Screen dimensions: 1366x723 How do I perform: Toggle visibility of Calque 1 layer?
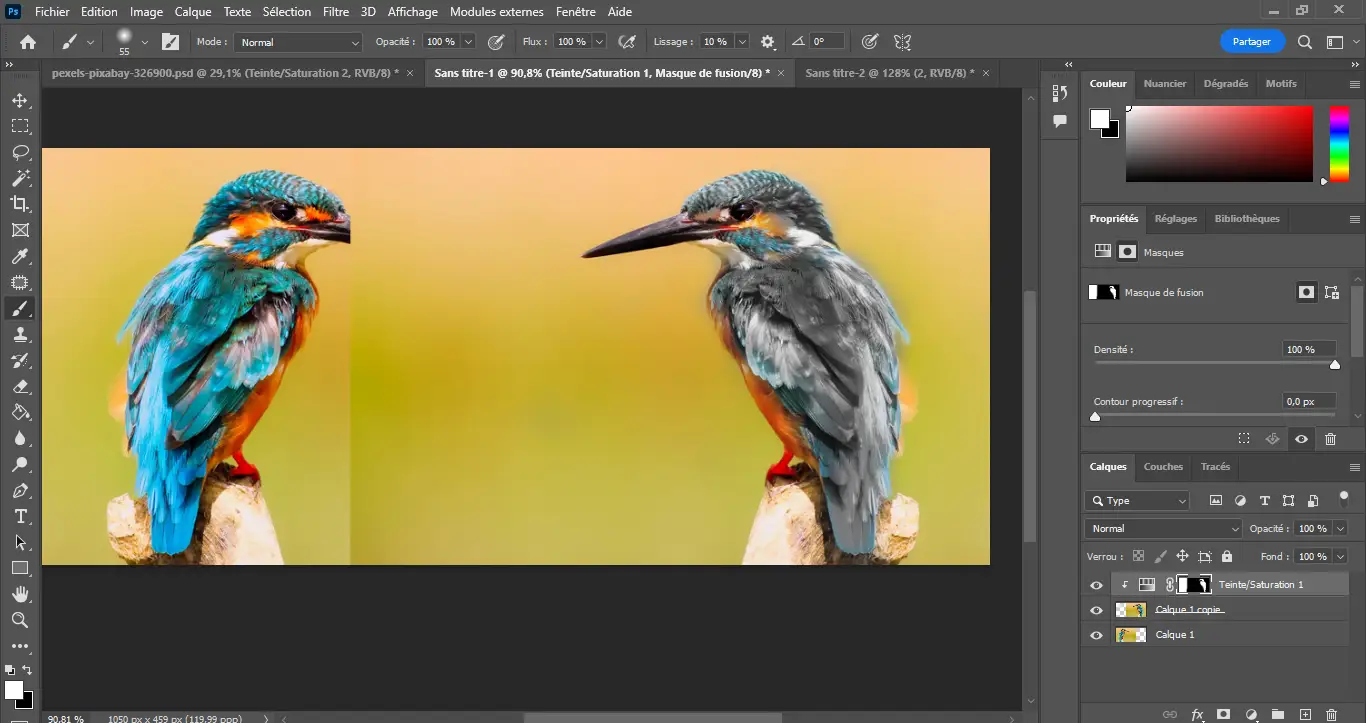point(1096,635)
